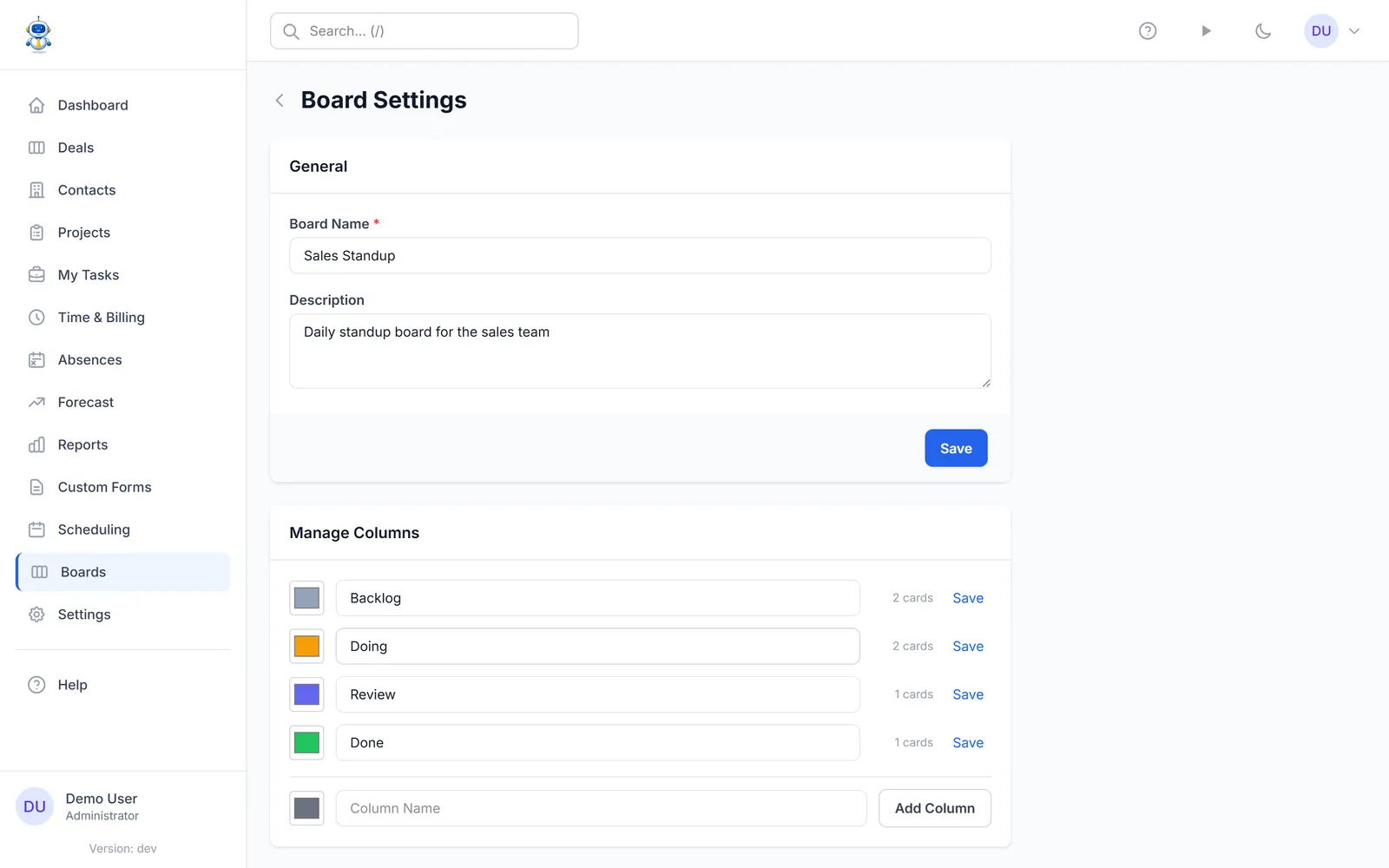Image resolution: width=1389 pixels, height=868 pixels.
Task: Click the Settings gear icon
Action: coord(36,615)
